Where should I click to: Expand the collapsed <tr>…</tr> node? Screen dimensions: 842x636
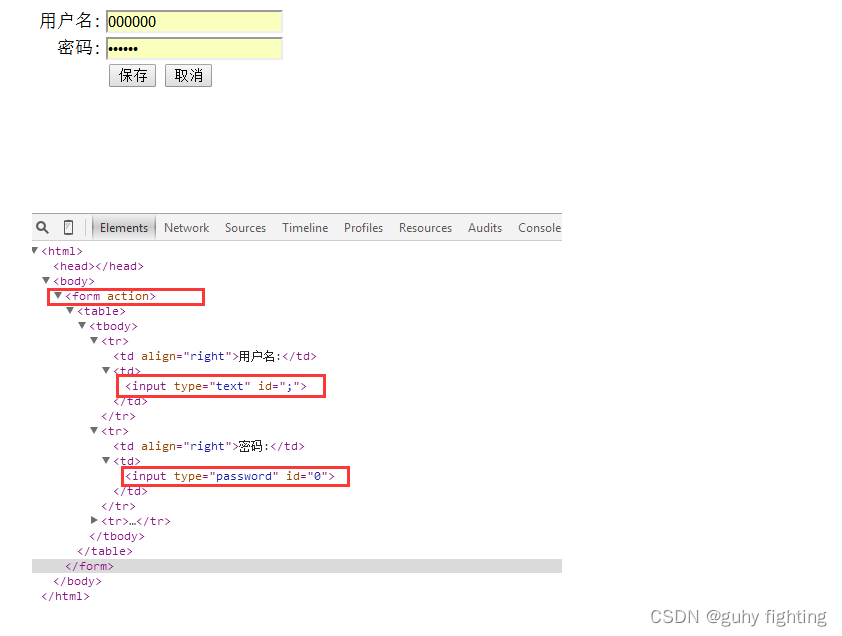(94, 521)
